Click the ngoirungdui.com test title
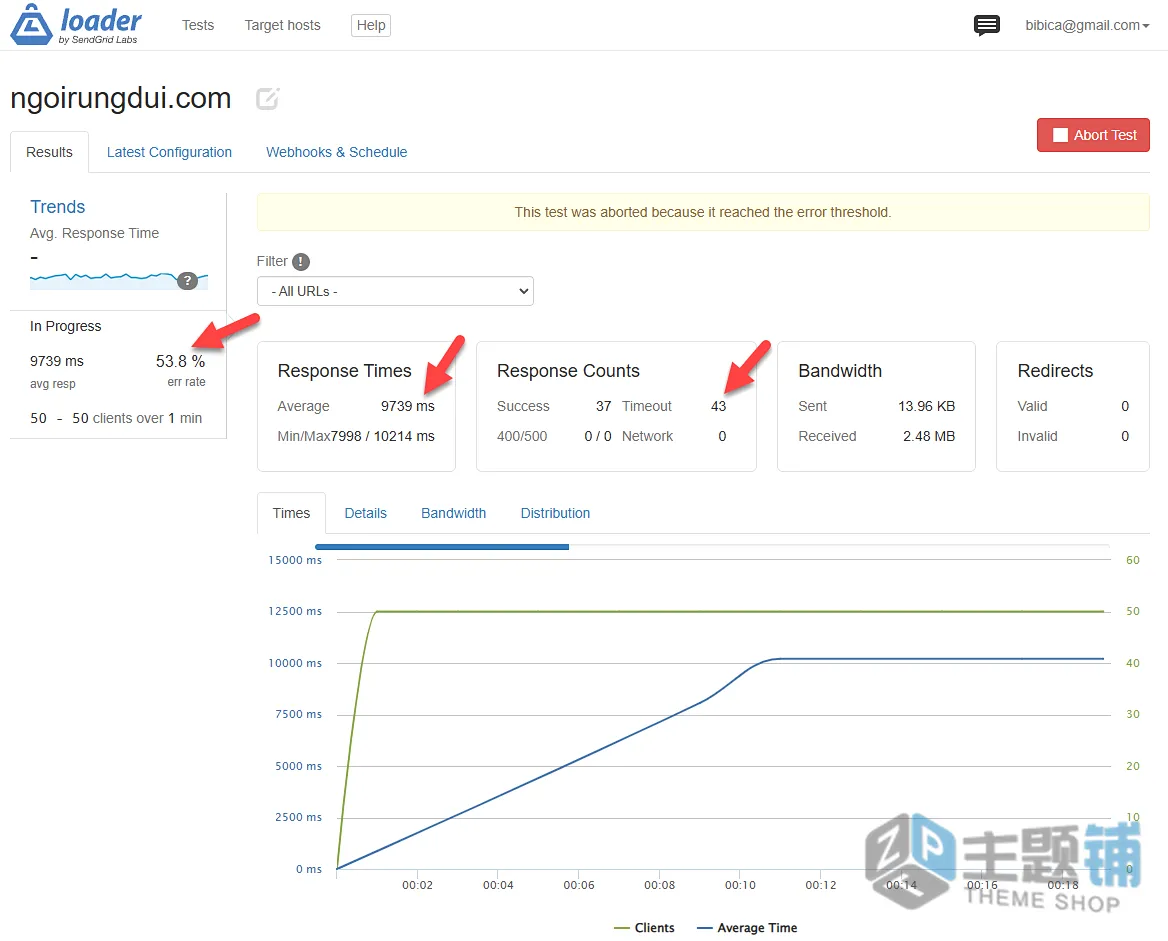The height and width of the screenshot is (941, 1168). click(x=121, y=98)
